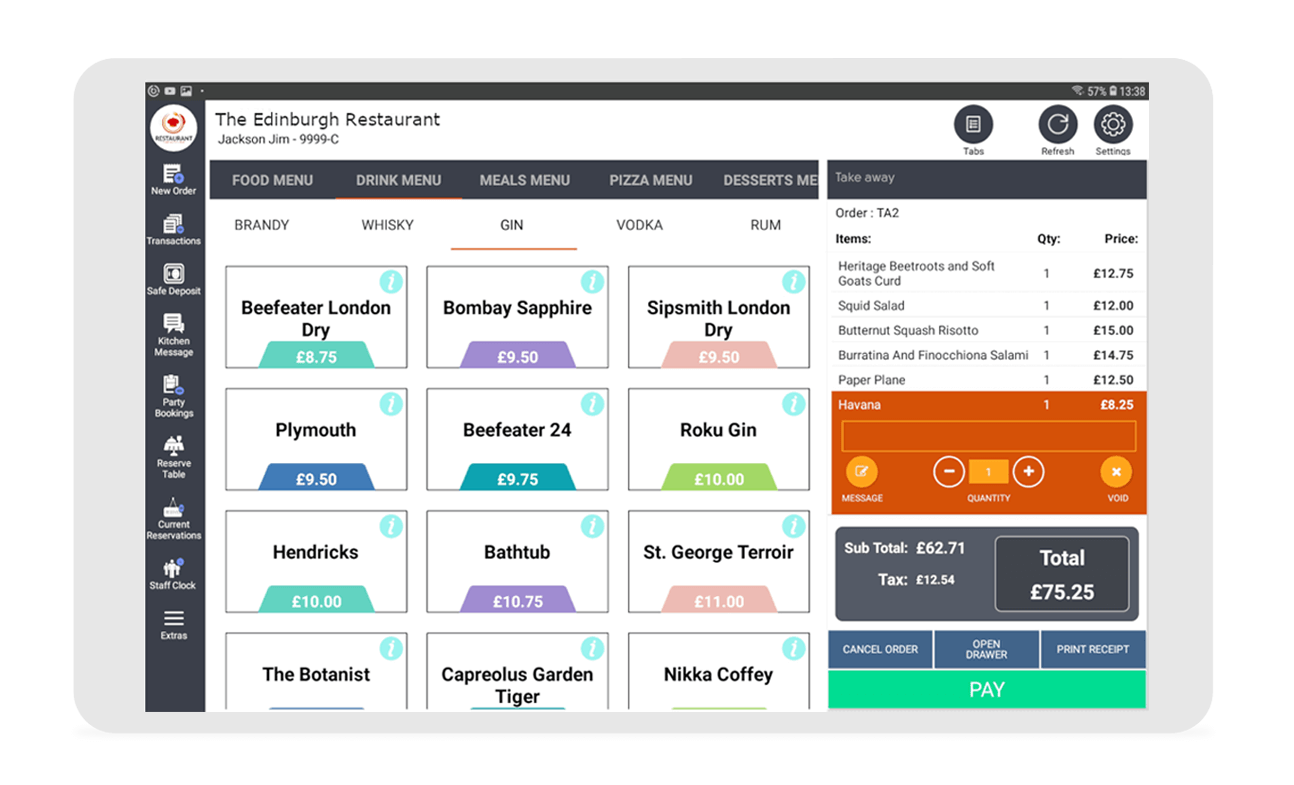Show info for Hendricks
This screenshot has height=785, width=1294.
point(391,525)
